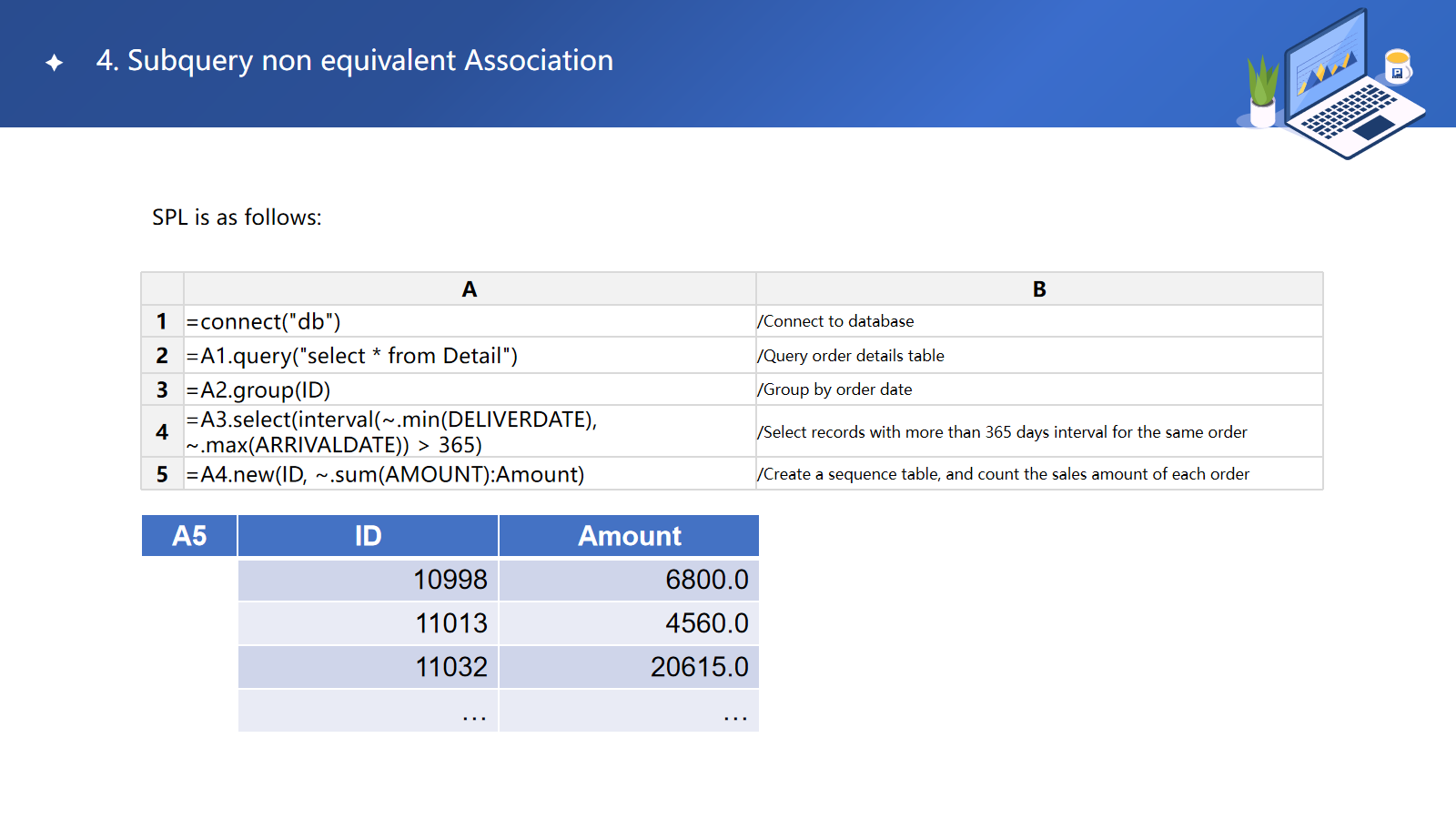Click the =A4.new(ID, ~.sum(AMOUNT):Amount) cell
Screen dimensions: 1456x819
(469, 474)
